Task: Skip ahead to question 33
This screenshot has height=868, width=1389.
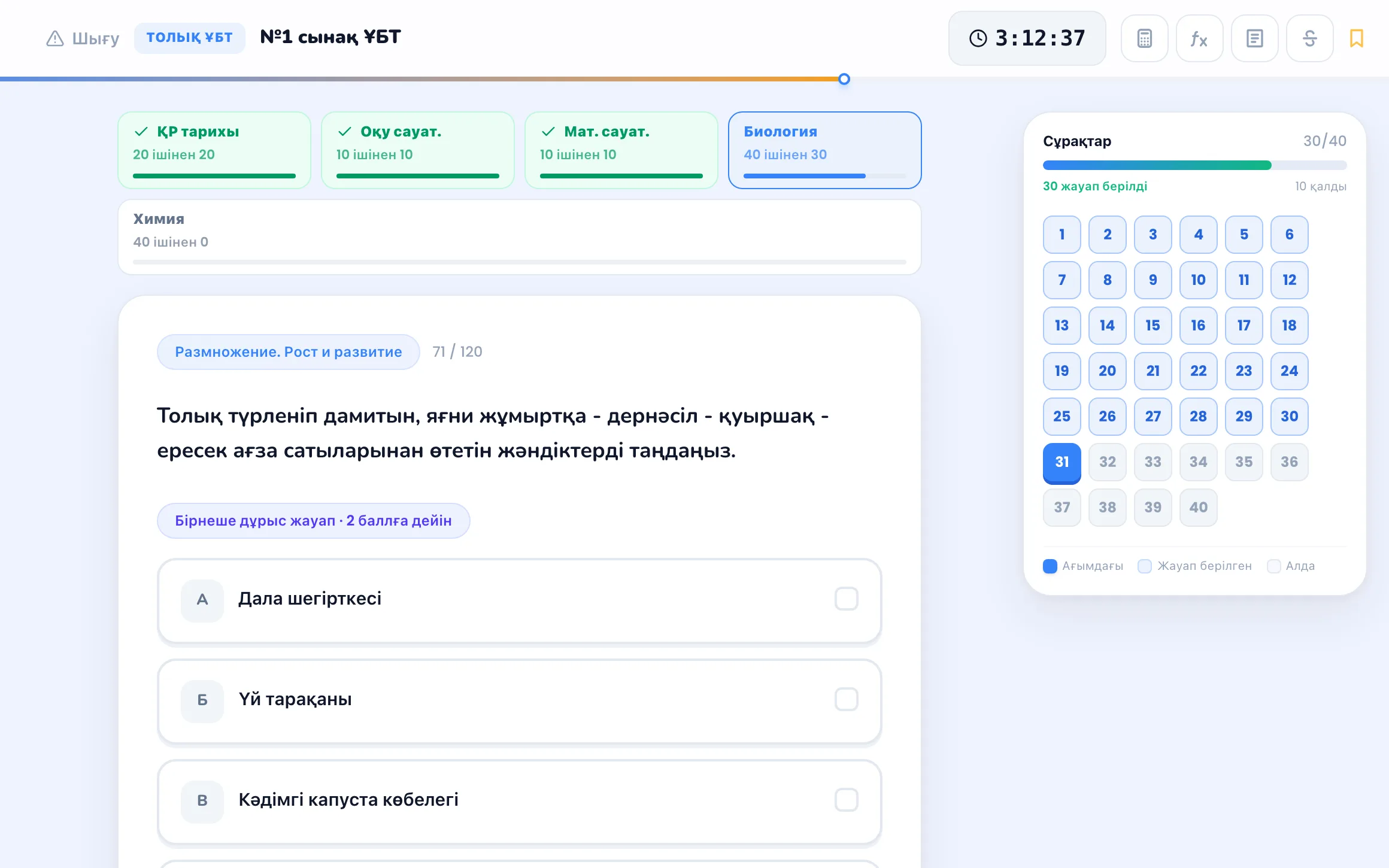Action: click(1153, 462)
